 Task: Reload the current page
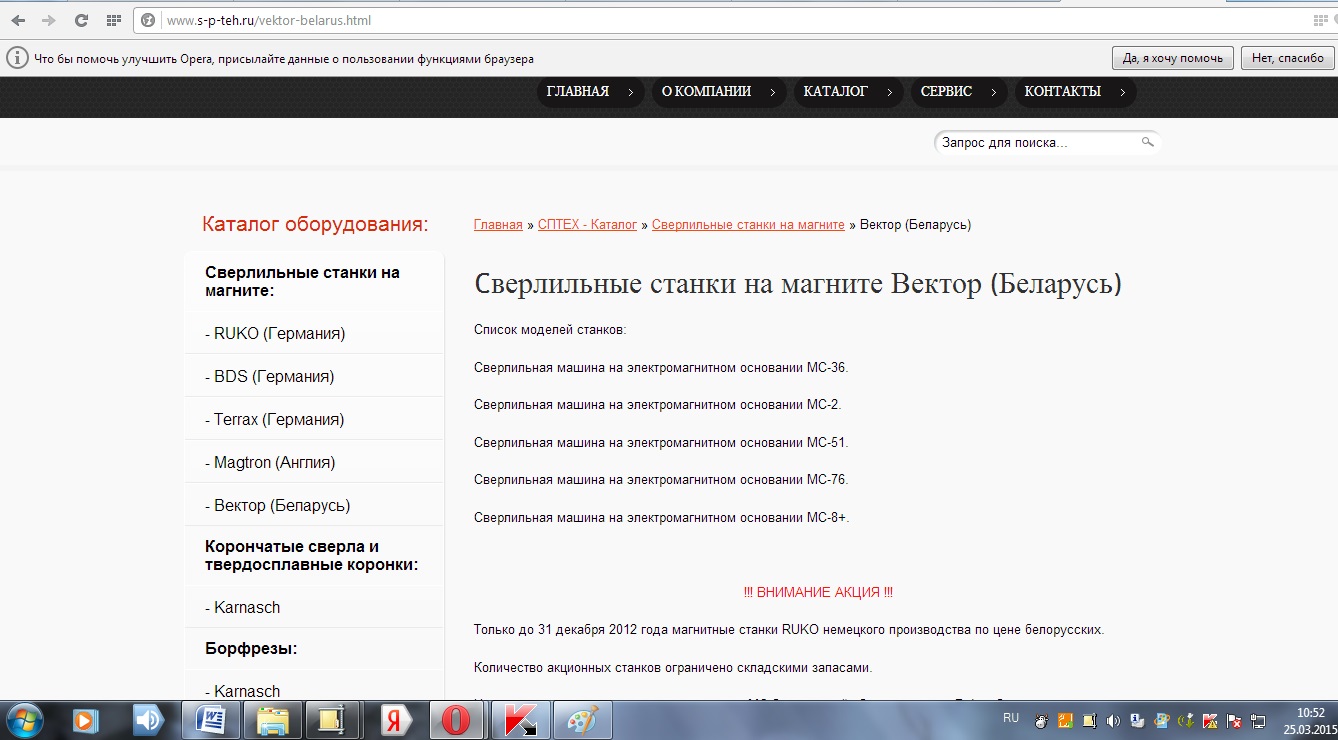[x=82, y=20]
